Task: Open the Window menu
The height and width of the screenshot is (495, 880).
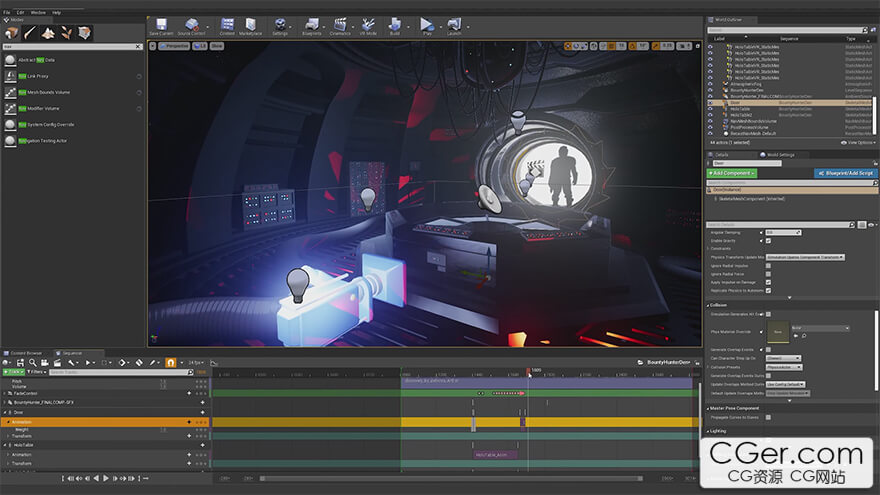Action: 38,12
